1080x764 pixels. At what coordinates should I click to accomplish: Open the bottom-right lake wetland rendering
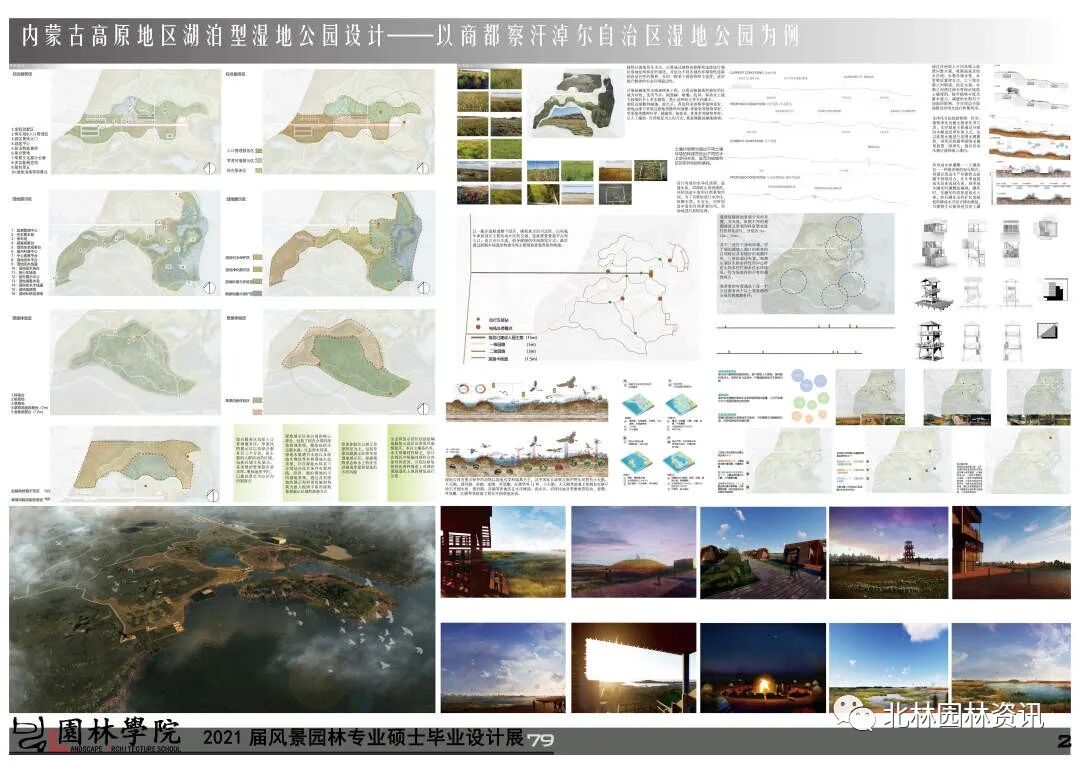pos(1011,668)
